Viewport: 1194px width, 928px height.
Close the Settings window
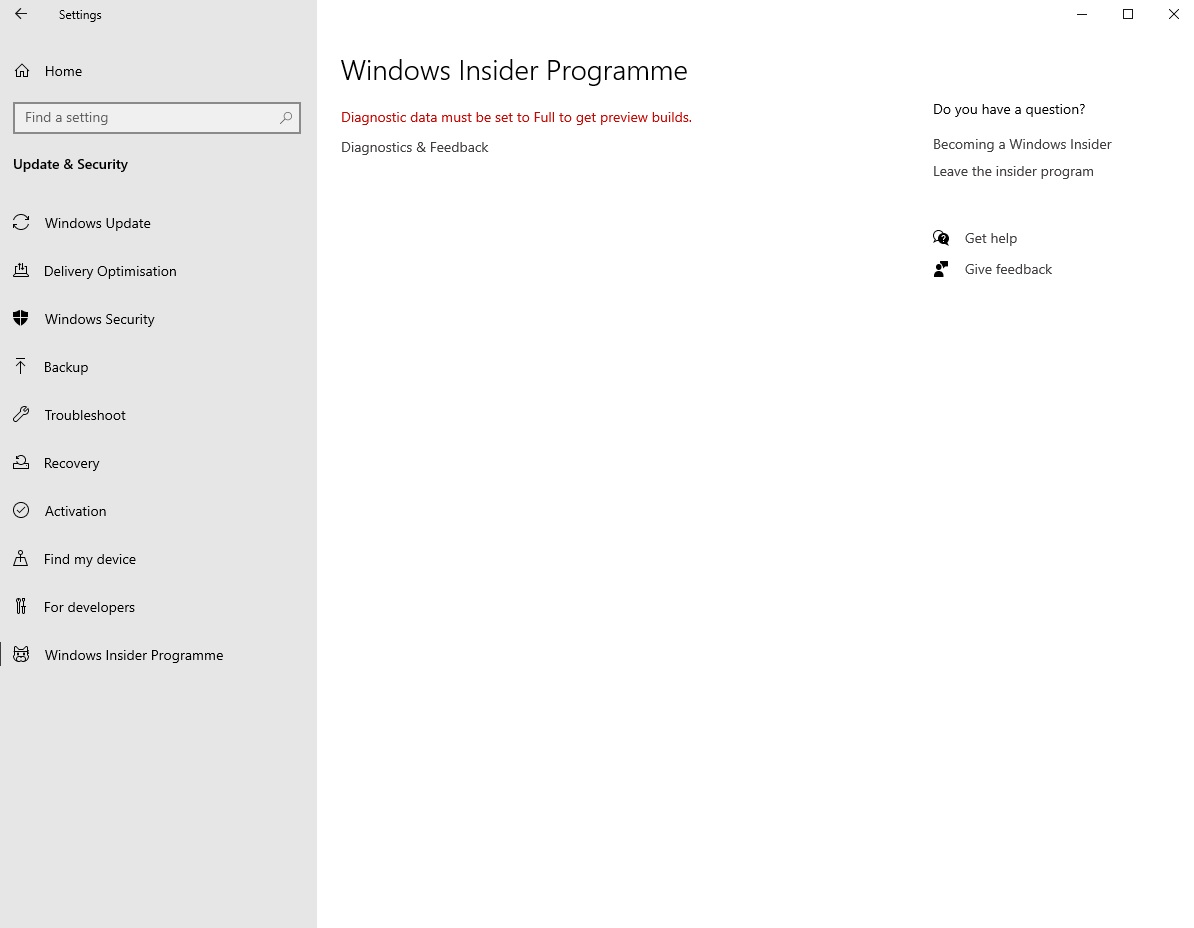pyautogui.click(x=1173, y=14)
